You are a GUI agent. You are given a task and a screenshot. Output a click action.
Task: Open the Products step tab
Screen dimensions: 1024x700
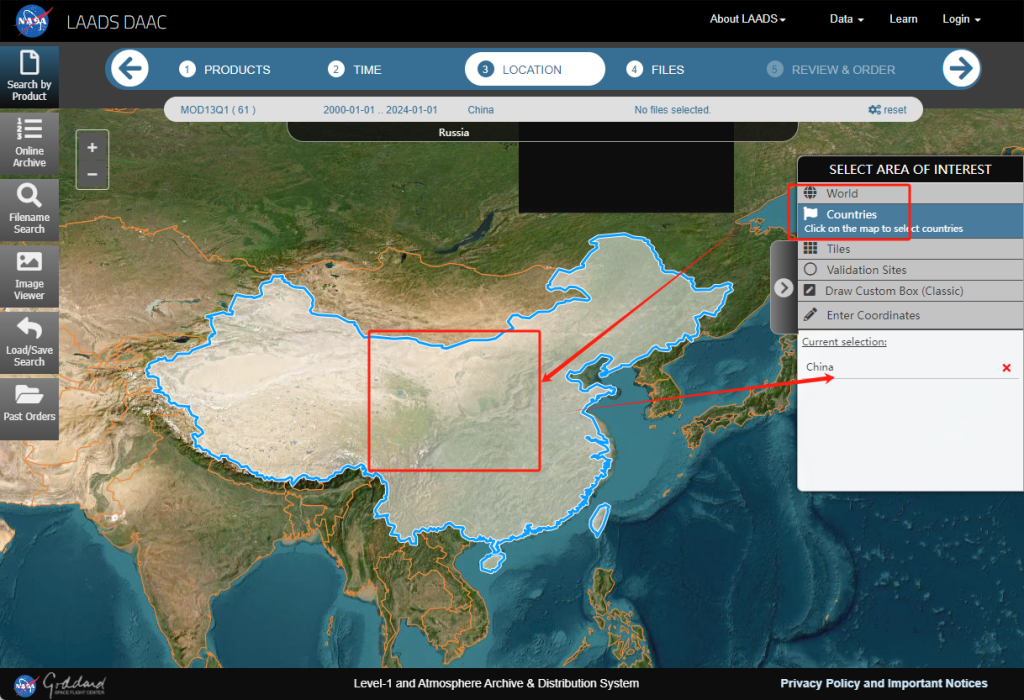click(x=225, y=69)
